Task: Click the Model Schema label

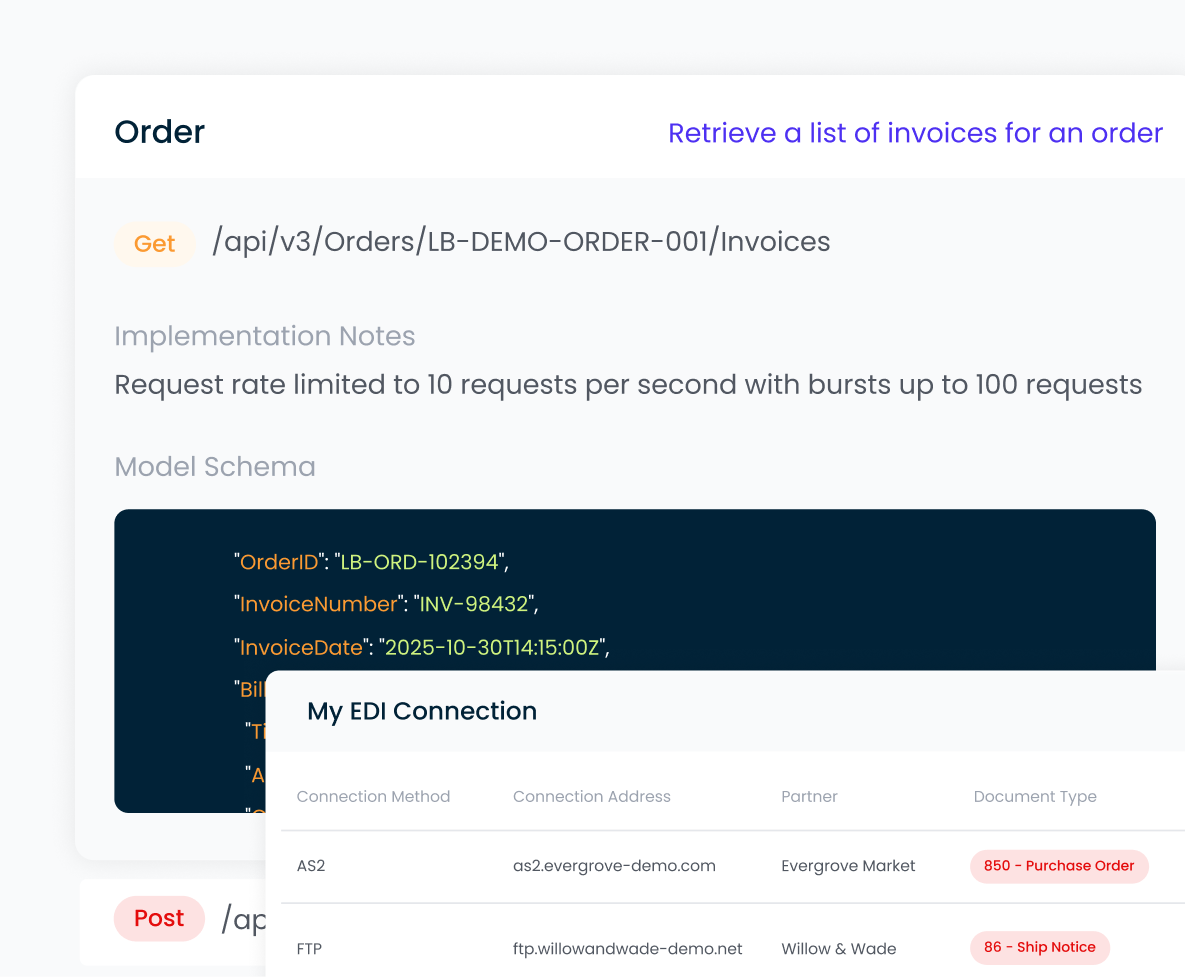Action: (215, 467)
